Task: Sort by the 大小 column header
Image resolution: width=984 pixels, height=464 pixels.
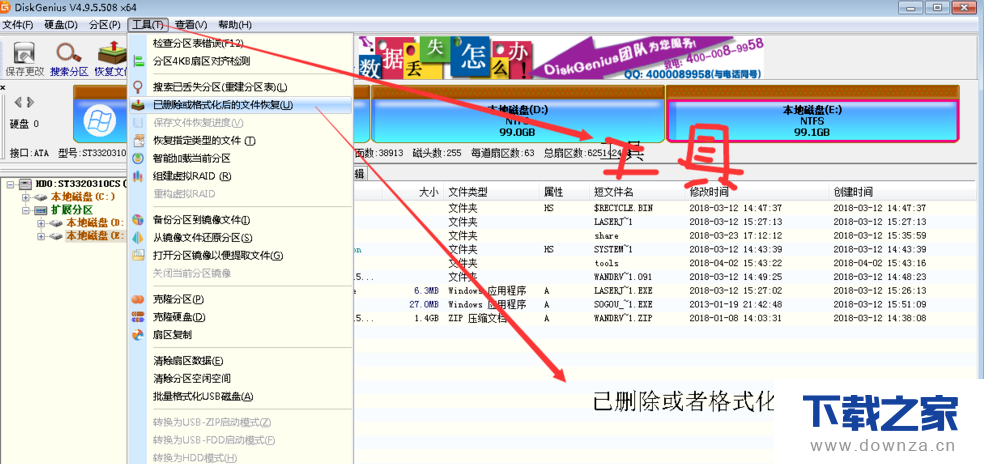Action: point(428,192)
